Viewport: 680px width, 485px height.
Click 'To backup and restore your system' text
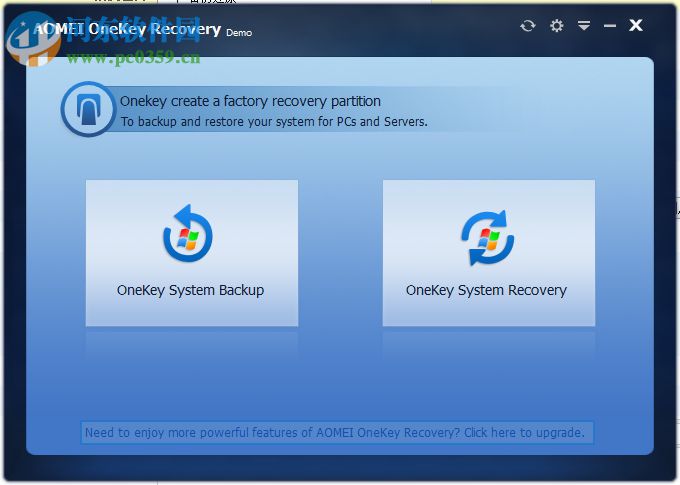coord(274,121)
